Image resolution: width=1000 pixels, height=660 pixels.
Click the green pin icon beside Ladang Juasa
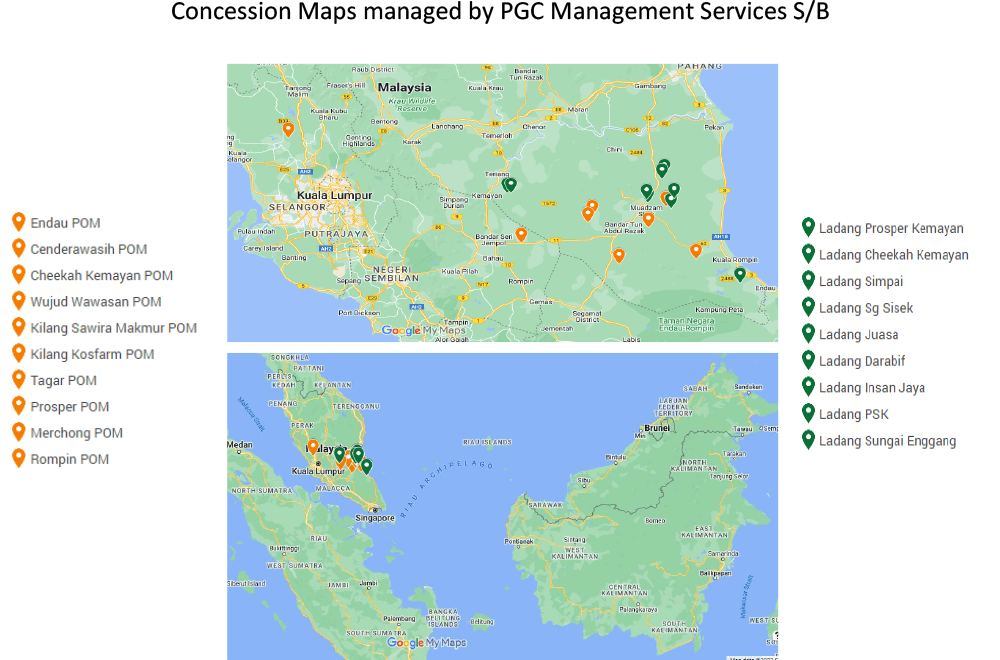[x=808, y=334]
